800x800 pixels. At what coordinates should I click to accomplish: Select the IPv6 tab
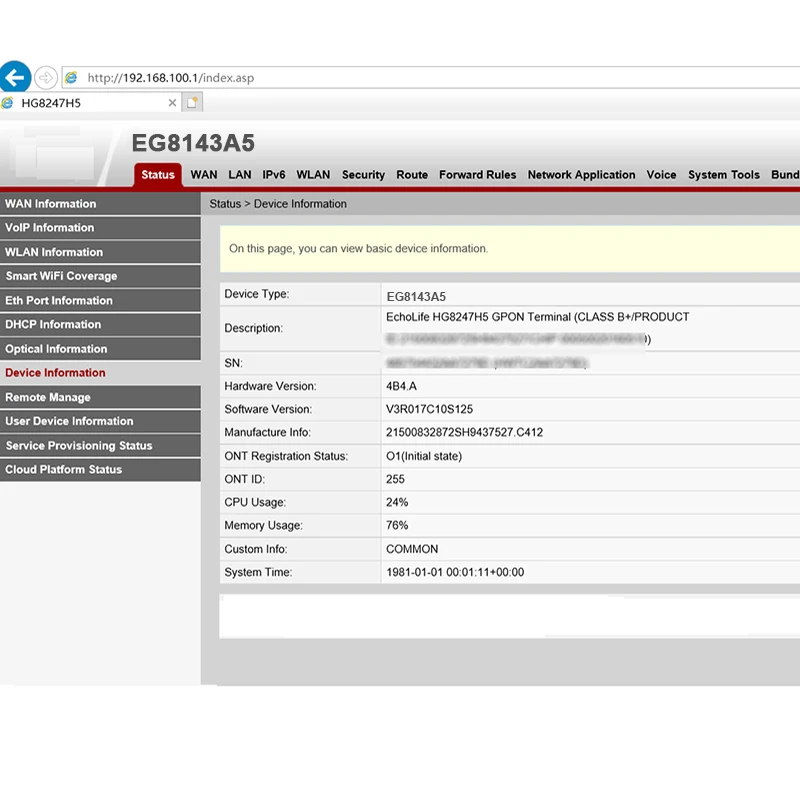click(274, 175)
